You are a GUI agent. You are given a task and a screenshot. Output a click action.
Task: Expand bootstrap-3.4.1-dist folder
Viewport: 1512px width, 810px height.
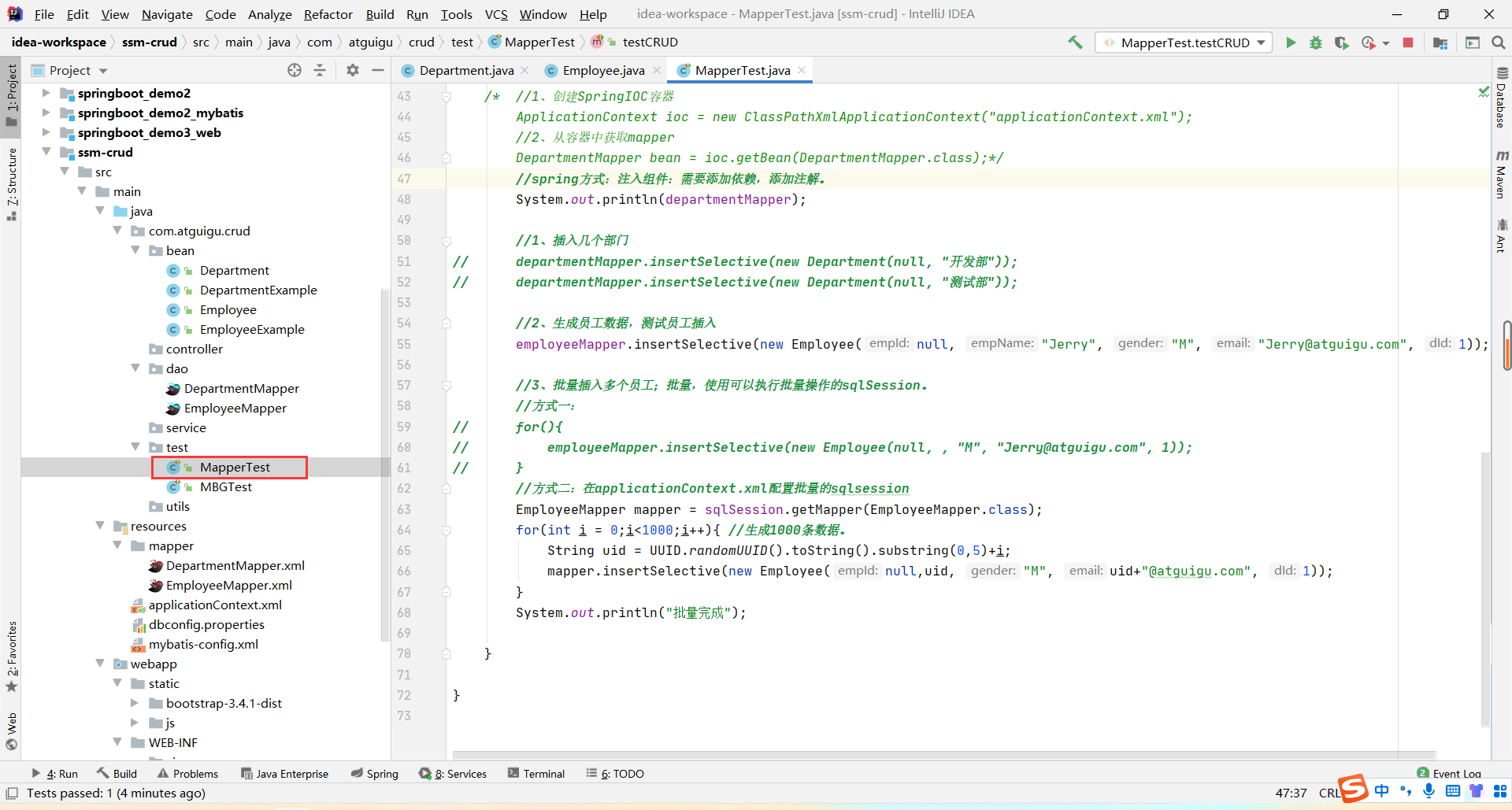(x=135, y=703)
